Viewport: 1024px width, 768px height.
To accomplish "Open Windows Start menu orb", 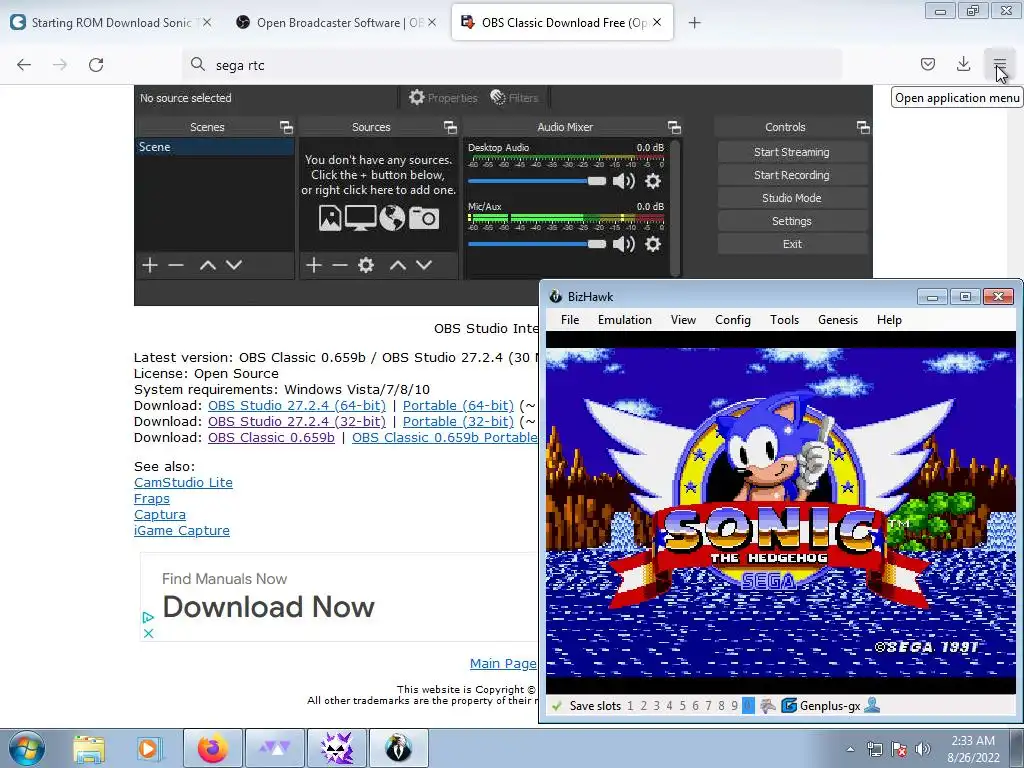I will tap(27, 748).
